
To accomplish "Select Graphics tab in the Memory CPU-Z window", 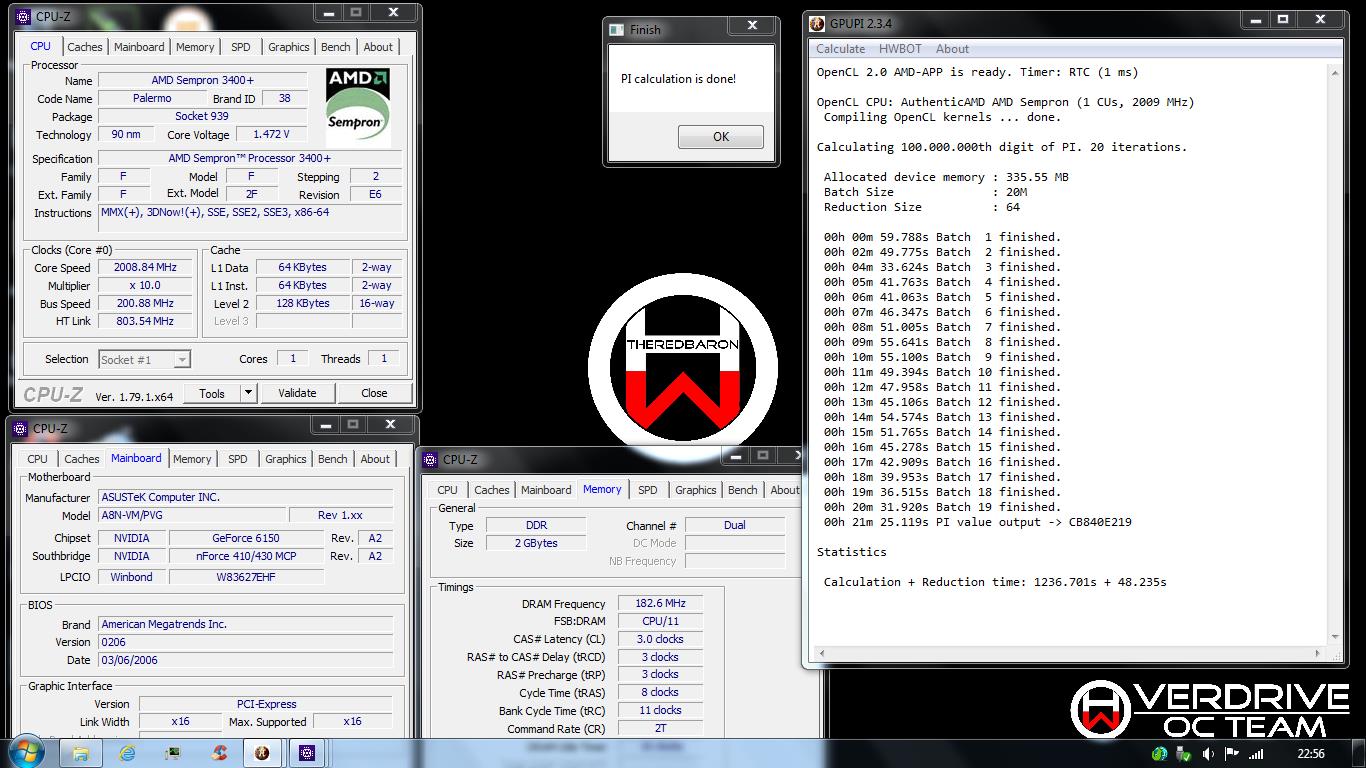I will point(696,490).
